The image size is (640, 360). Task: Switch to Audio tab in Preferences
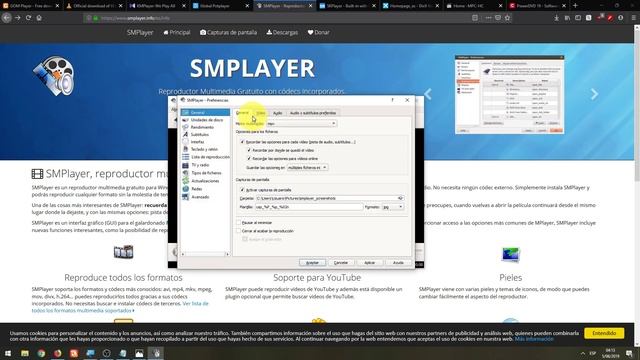[278, 113]
